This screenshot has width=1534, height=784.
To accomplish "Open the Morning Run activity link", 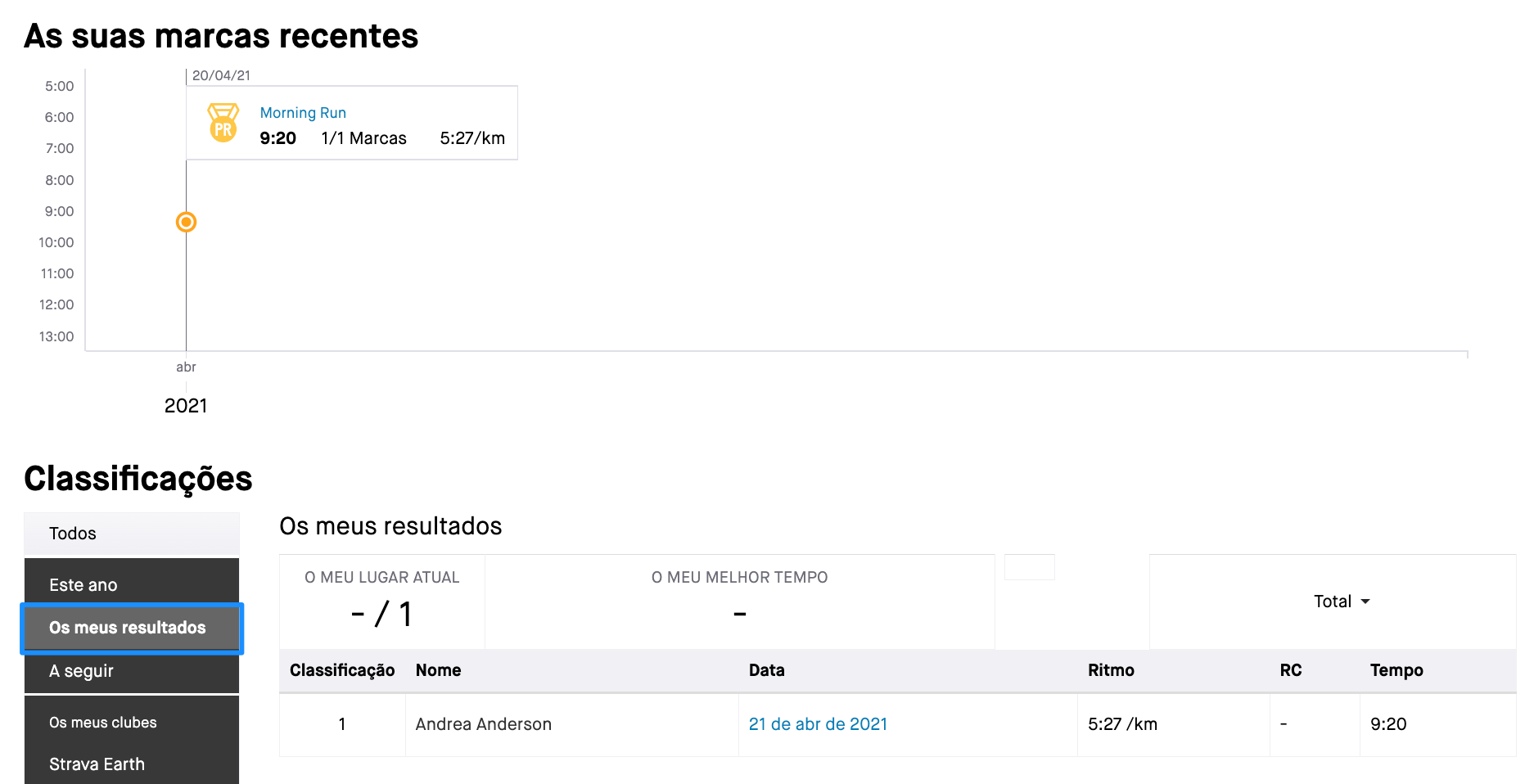I will 303,113.
